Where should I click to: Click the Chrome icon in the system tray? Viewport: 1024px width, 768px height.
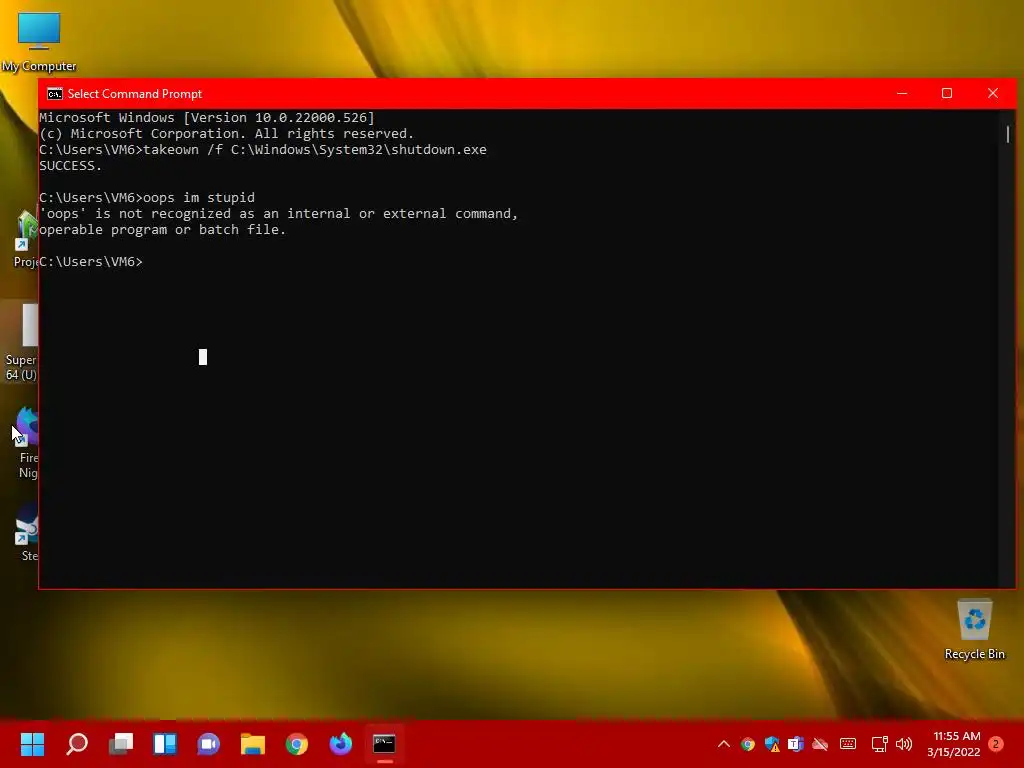(748, 744)
